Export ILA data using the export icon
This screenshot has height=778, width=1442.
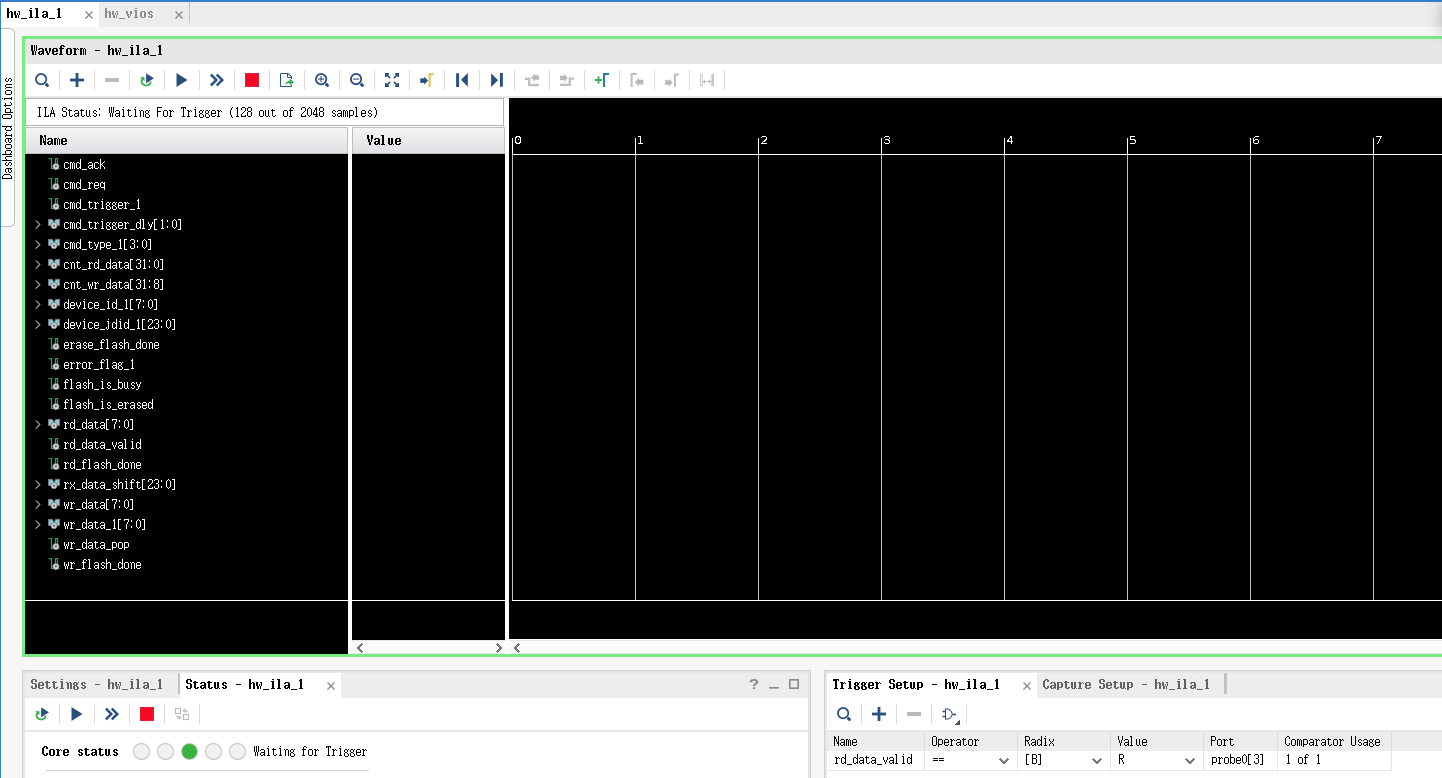[x=287, y=80]
